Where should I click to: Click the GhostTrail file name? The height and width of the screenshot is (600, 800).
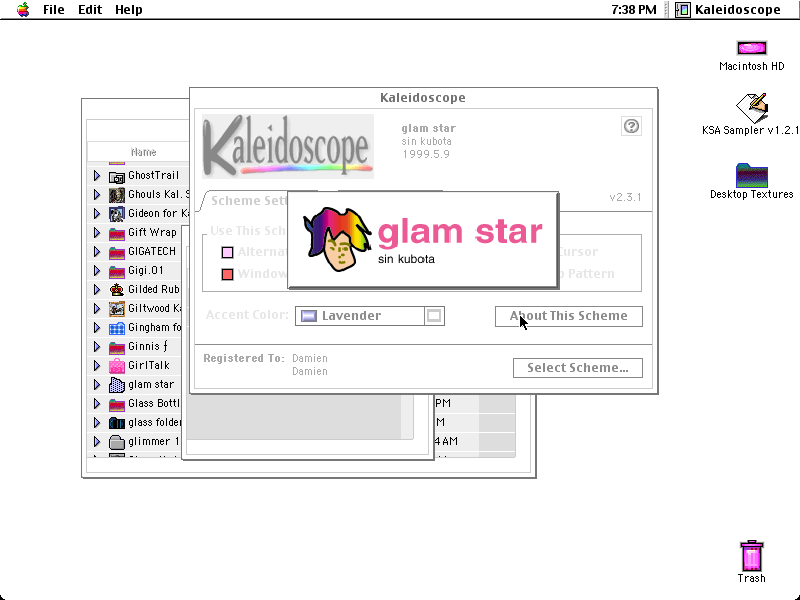(154, 176)
